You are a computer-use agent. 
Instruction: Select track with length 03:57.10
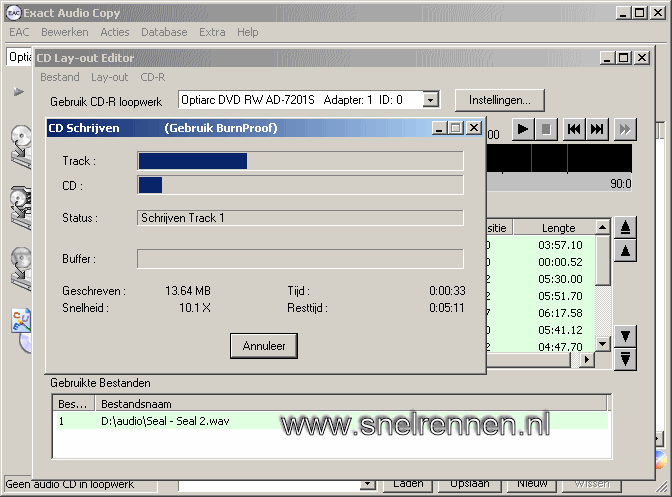541,245
